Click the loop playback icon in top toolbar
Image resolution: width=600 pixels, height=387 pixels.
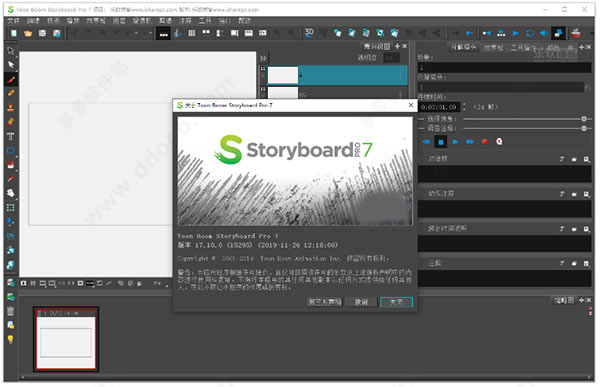[530, 33]
